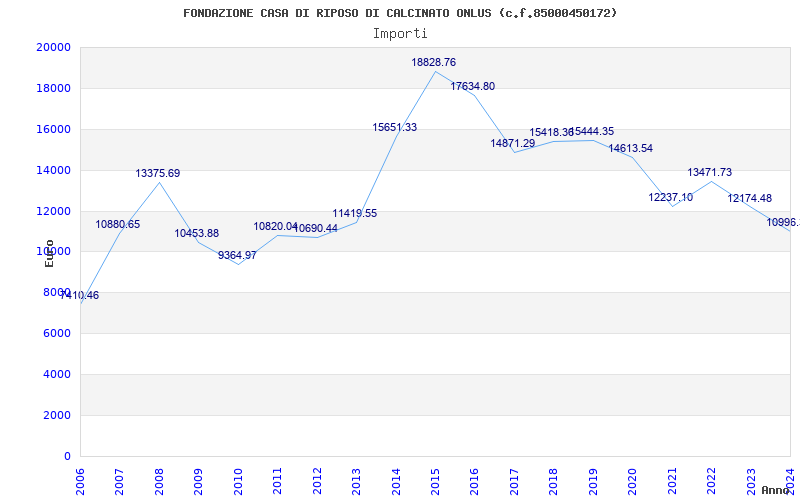Click the Importi subtitle
The height and width of the screenshot is (500, 800).
tap(400, 34)
